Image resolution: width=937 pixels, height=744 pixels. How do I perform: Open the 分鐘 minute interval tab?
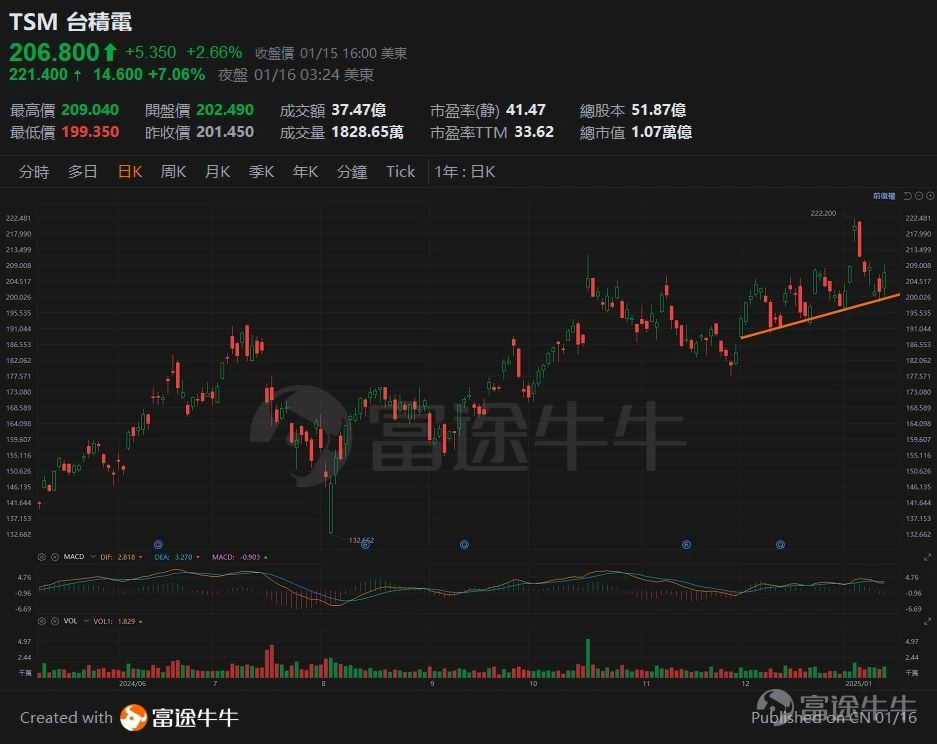pyautogui.click(x=352, y=172)
